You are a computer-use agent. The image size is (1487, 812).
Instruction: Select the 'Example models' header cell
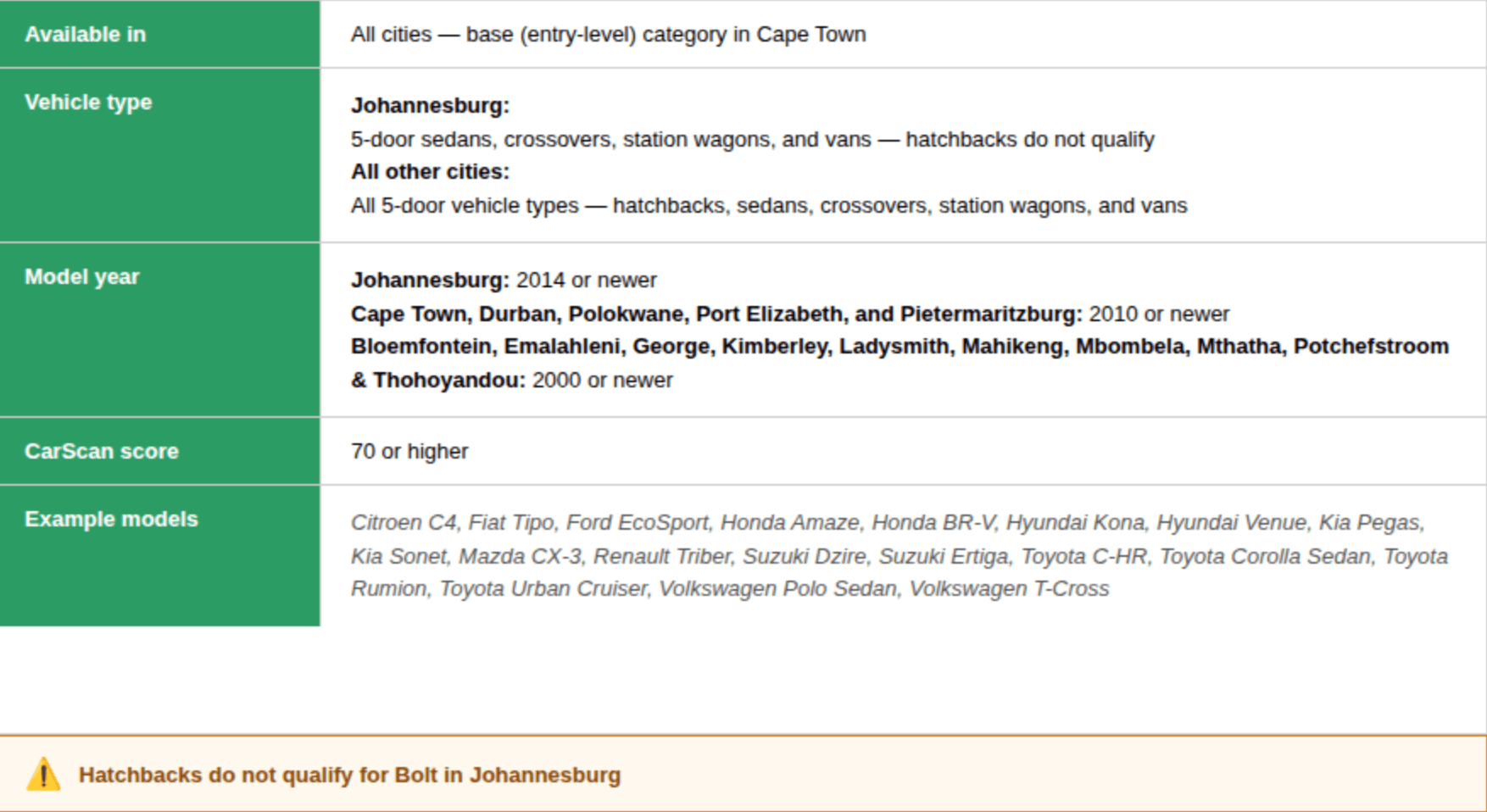pos(159,556)
